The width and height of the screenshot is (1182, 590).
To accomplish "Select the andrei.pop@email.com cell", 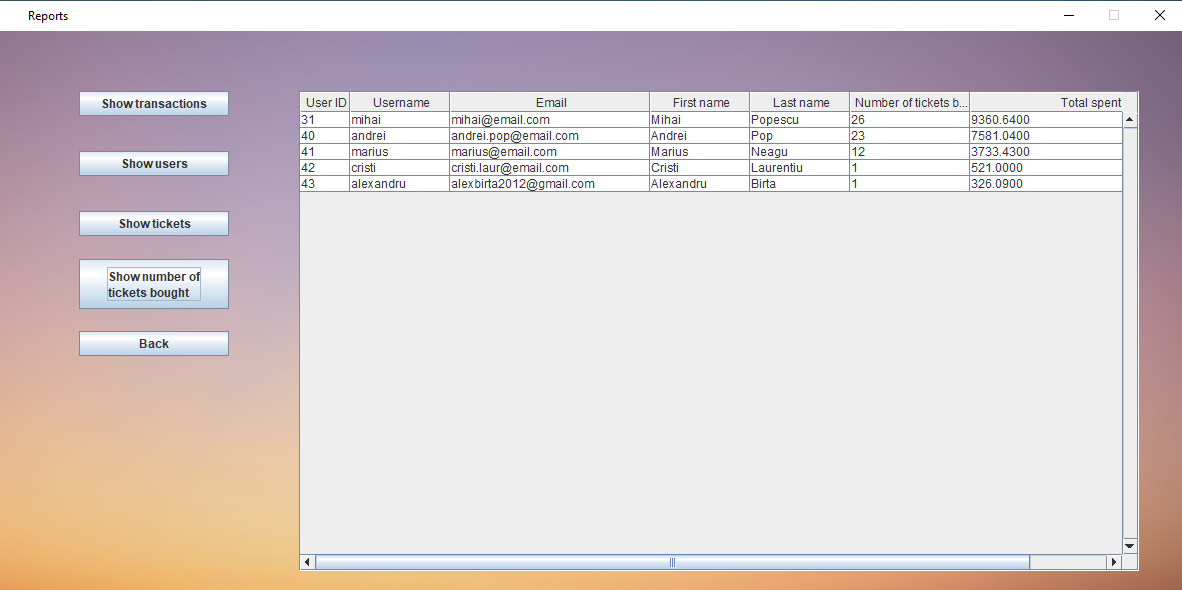I will point(550,136).
